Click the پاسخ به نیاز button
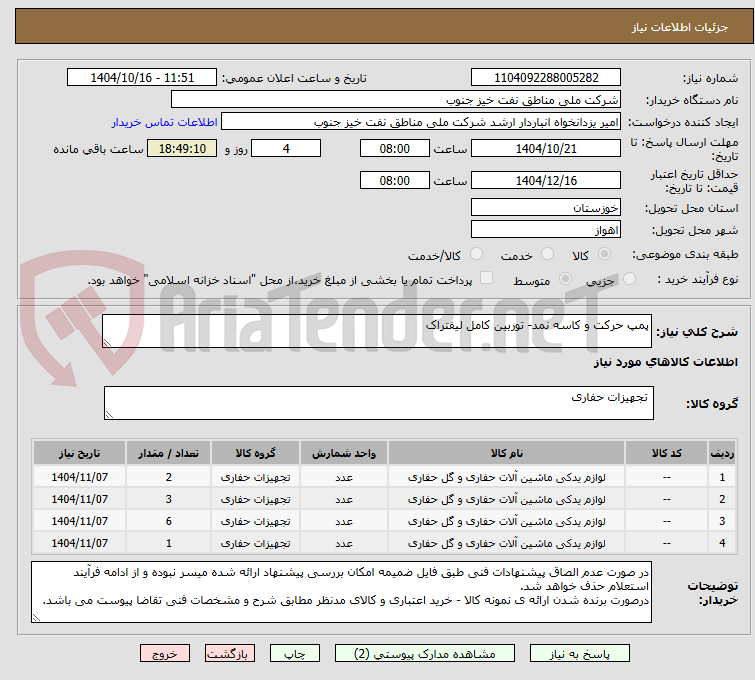 tap(579, 654)
